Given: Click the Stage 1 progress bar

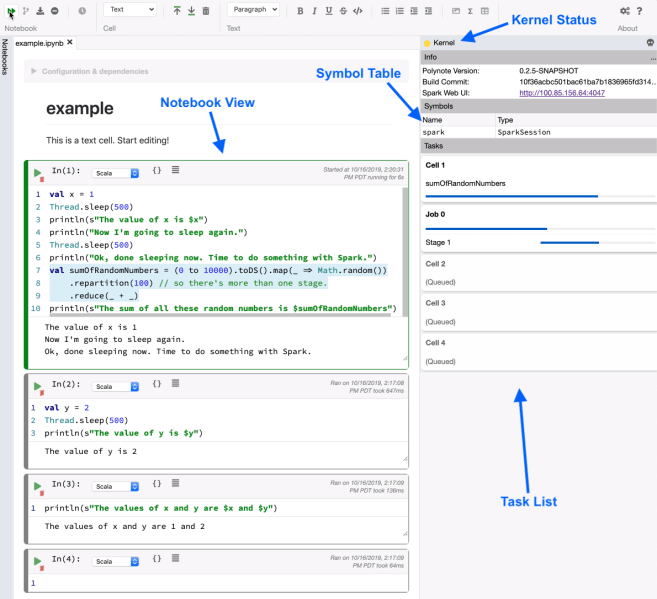Looking at the screenshot, I should click(x=597, y=243).
